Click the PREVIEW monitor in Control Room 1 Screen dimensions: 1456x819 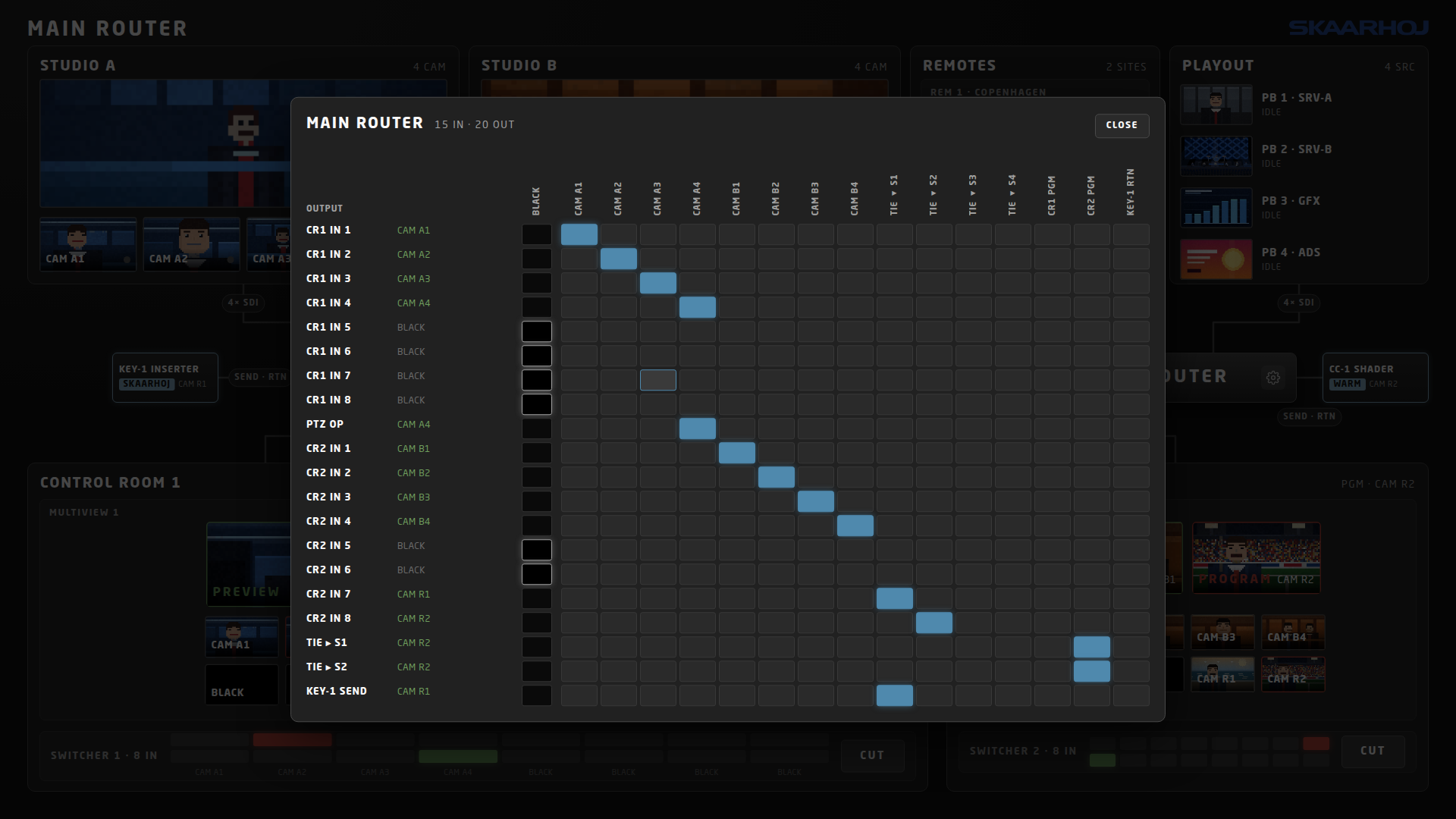click(249, 563)
